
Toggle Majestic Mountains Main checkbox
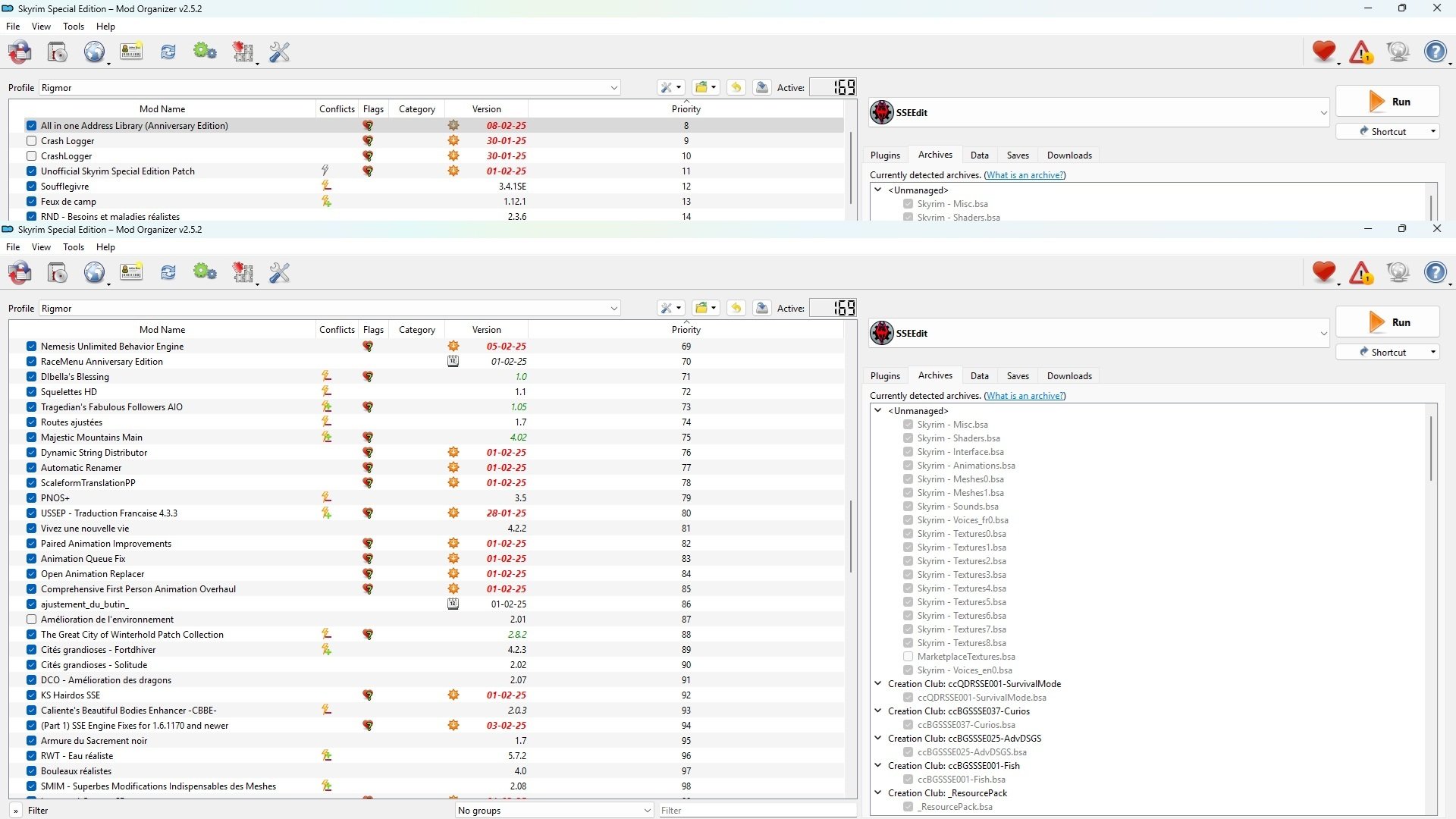31,438
